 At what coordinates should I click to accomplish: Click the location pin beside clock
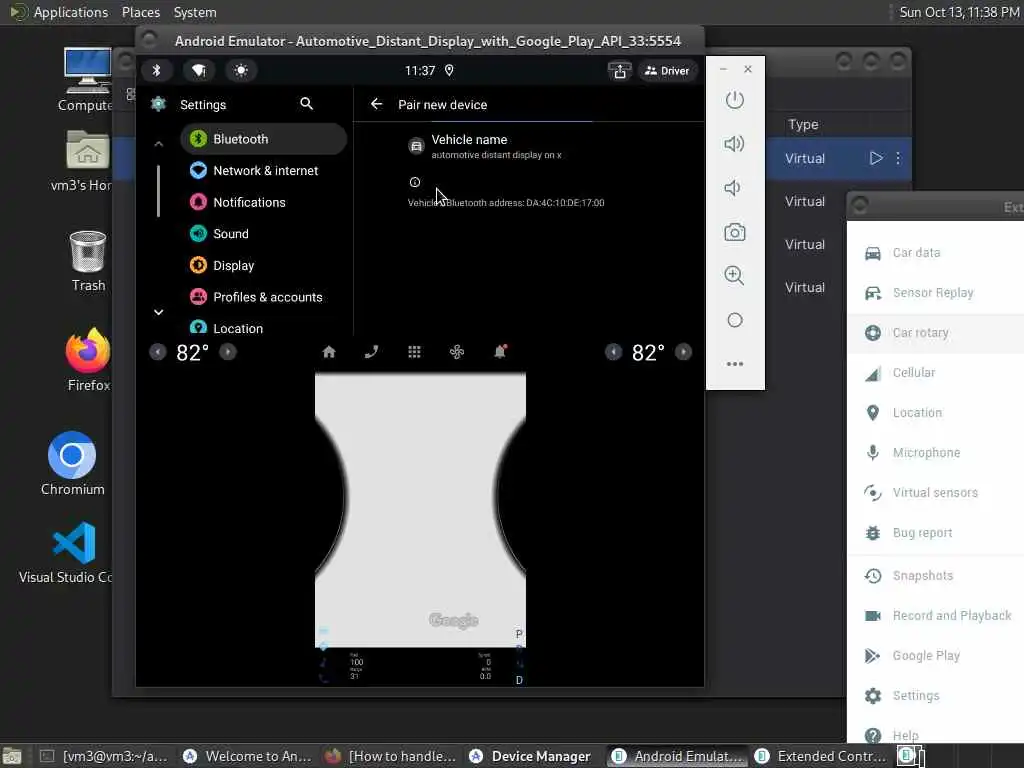[x=449, y=71]
